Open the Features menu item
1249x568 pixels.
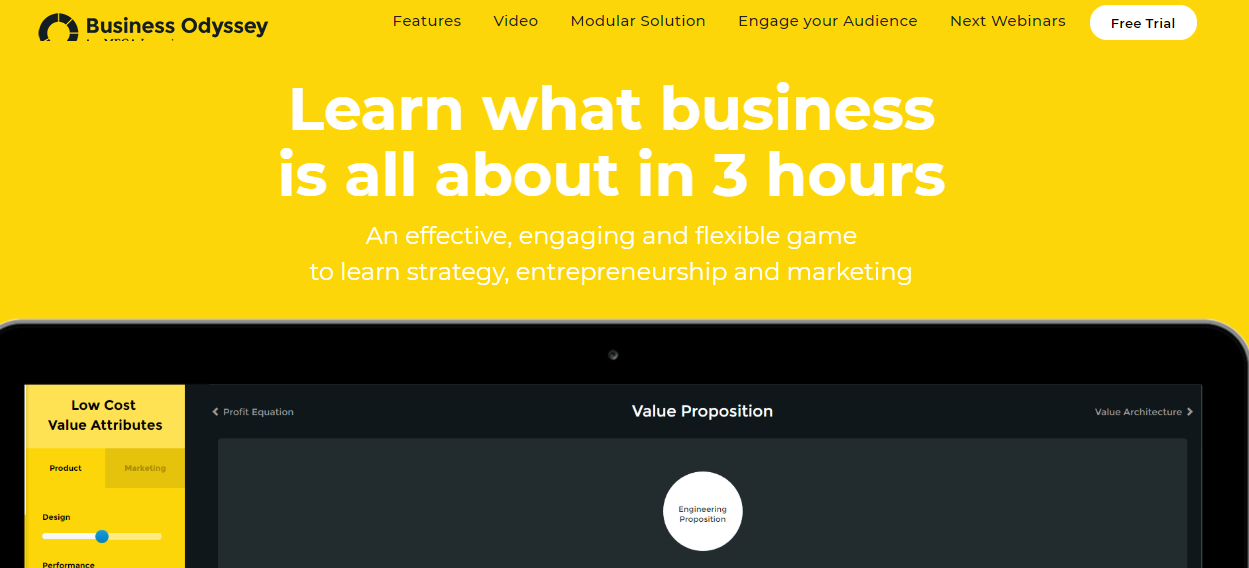tap(427, 21)
